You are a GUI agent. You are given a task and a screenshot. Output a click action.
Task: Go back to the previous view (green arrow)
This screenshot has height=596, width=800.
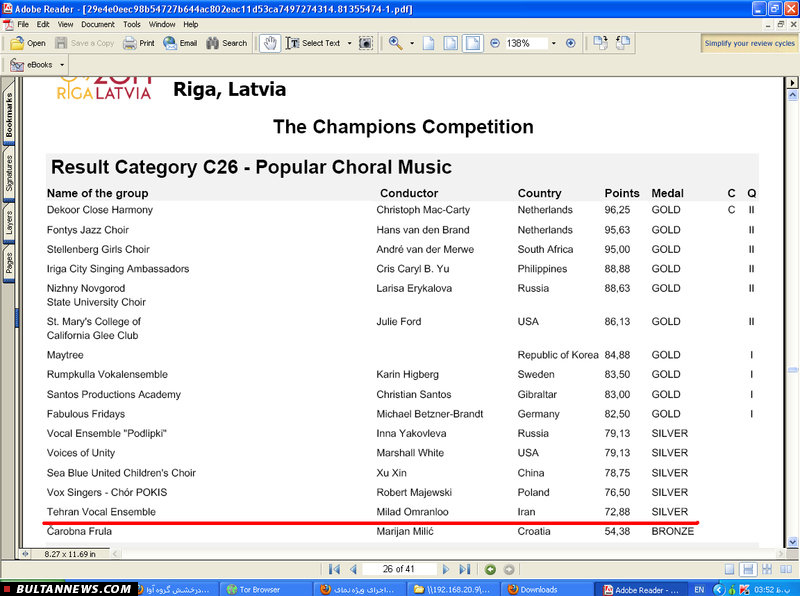[490, 569]
